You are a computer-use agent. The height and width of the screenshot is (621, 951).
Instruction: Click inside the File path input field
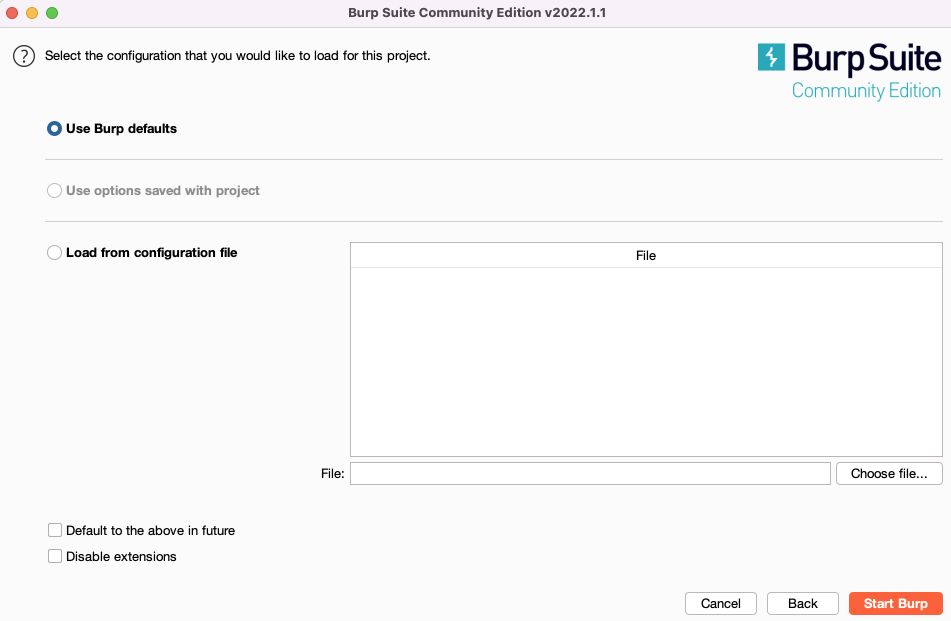pyautogui.click(x=590, y=473)
